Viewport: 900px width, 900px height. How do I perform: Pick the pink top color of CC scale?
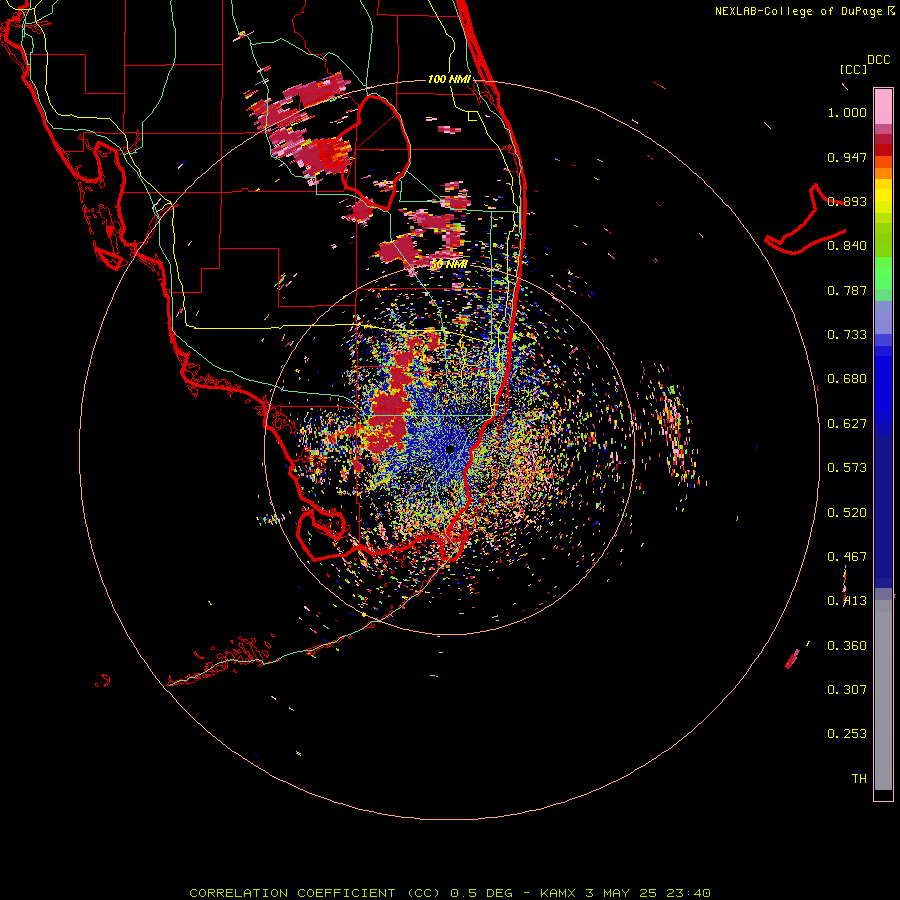tap(883, 106)
